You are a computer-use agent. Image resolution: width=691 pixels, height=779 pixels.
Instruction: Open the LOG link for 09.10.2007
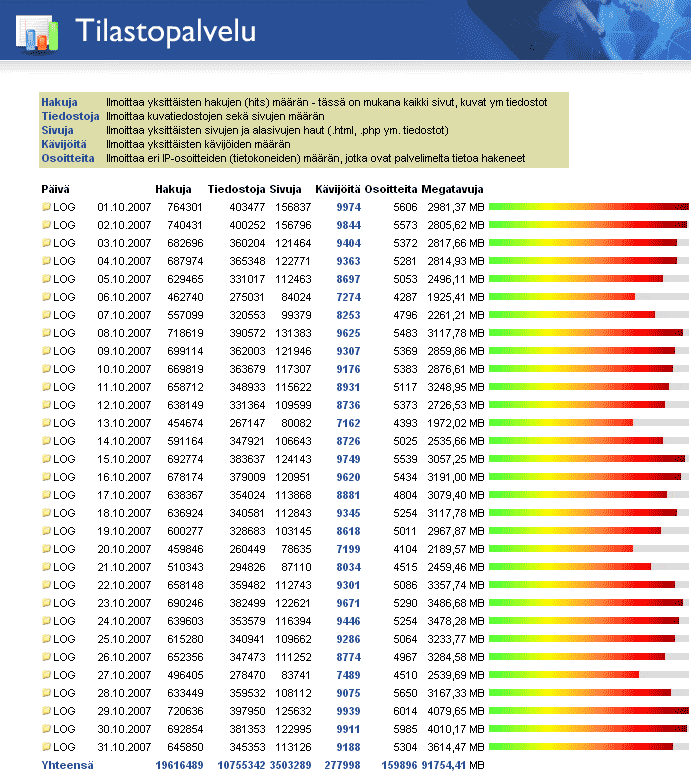click(64, 351)
